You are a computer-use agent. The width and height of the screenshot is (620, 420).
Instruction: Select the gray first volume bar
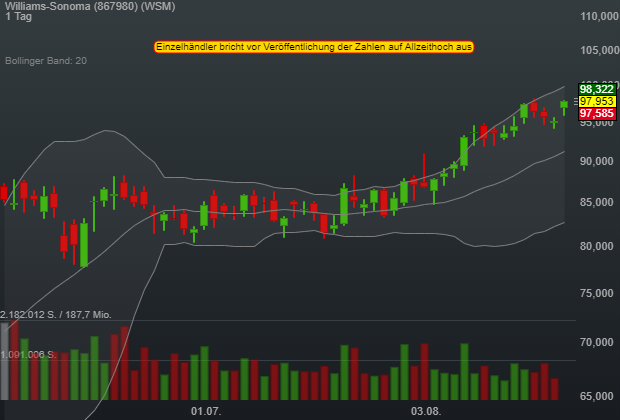(5, 361)
